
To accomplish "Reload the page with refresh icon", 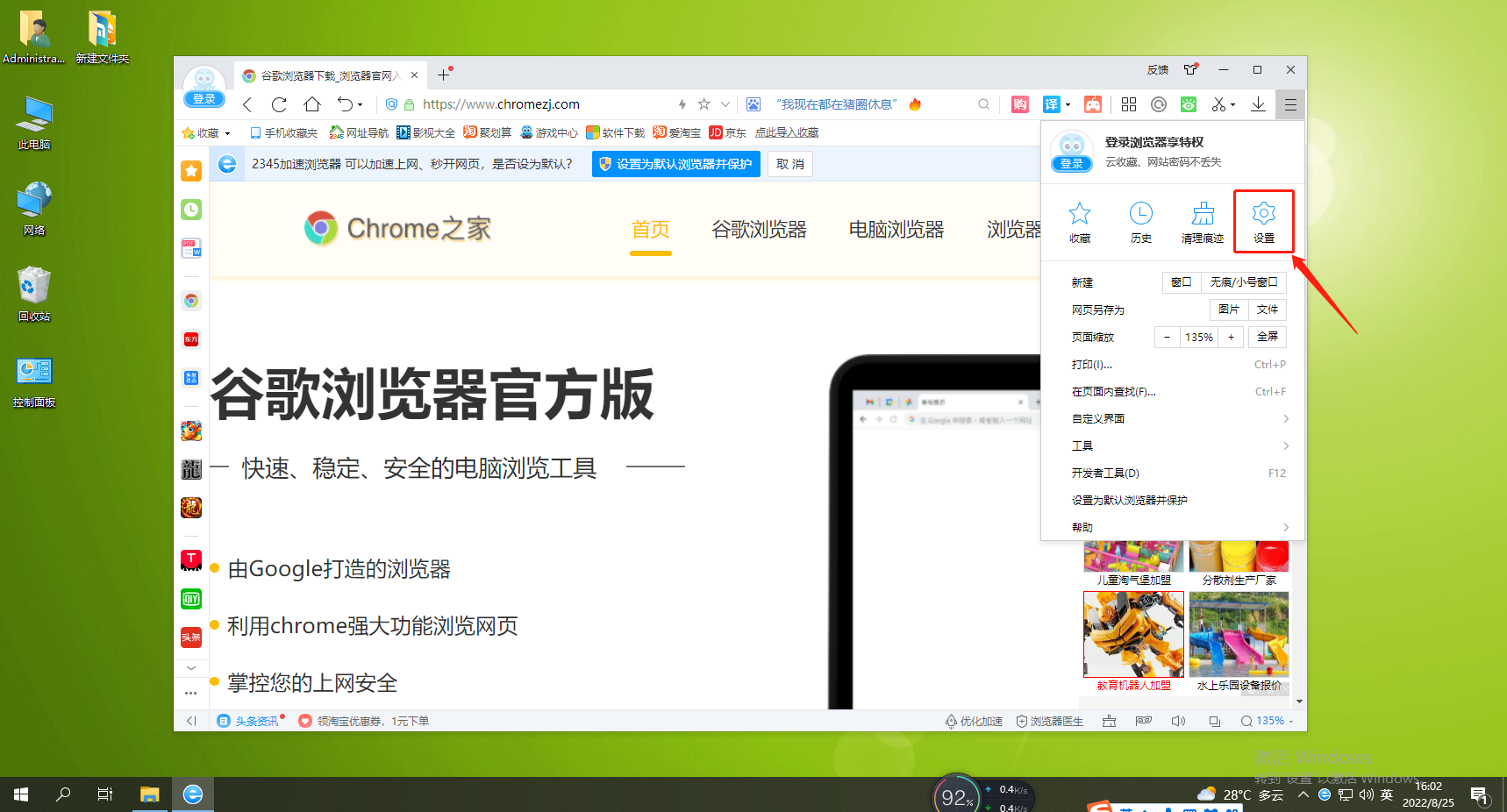I will (279, 104).
